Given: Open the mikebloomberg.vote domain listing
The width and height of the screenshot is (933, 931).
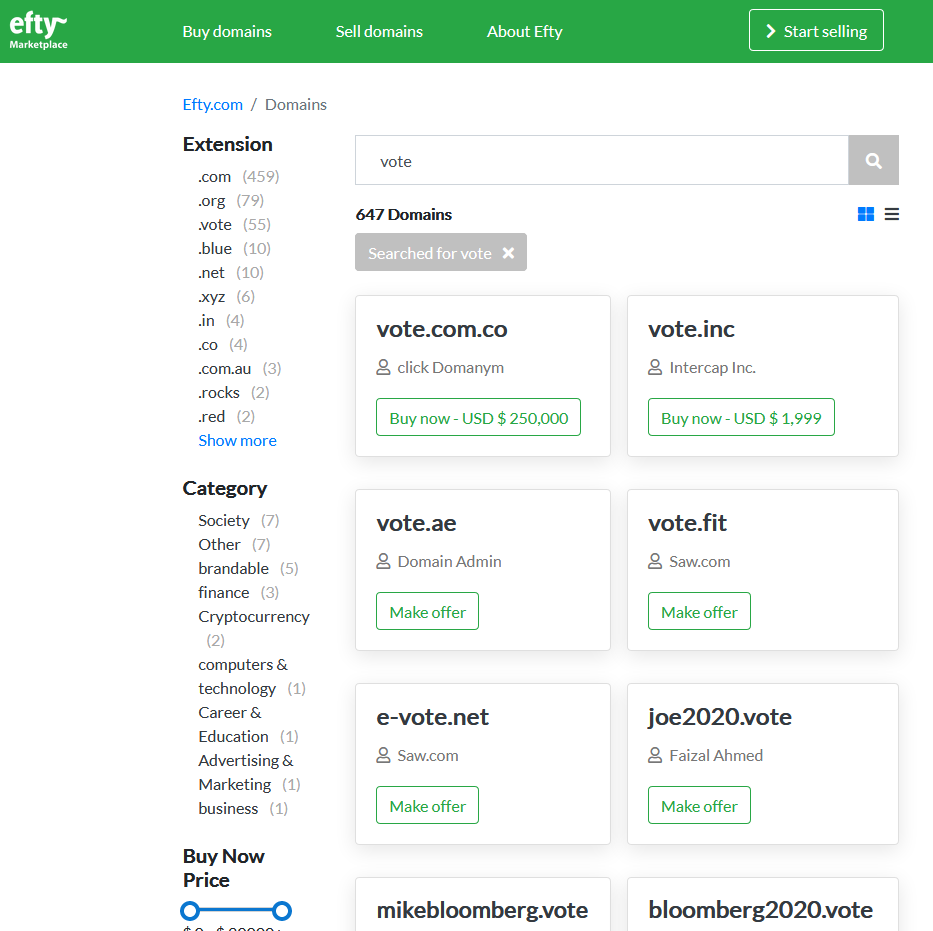Looking at the screenshot, I should (482, 910).
